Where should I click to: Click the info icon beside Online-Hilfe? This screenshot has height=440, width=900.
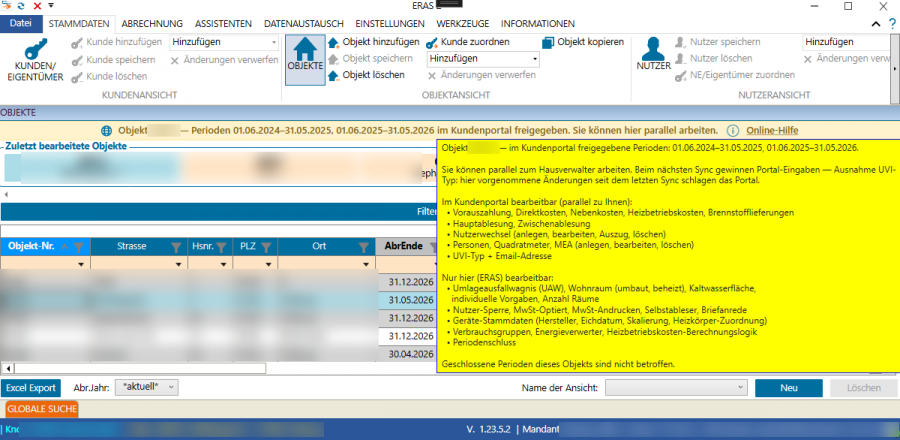click(732, 130)
